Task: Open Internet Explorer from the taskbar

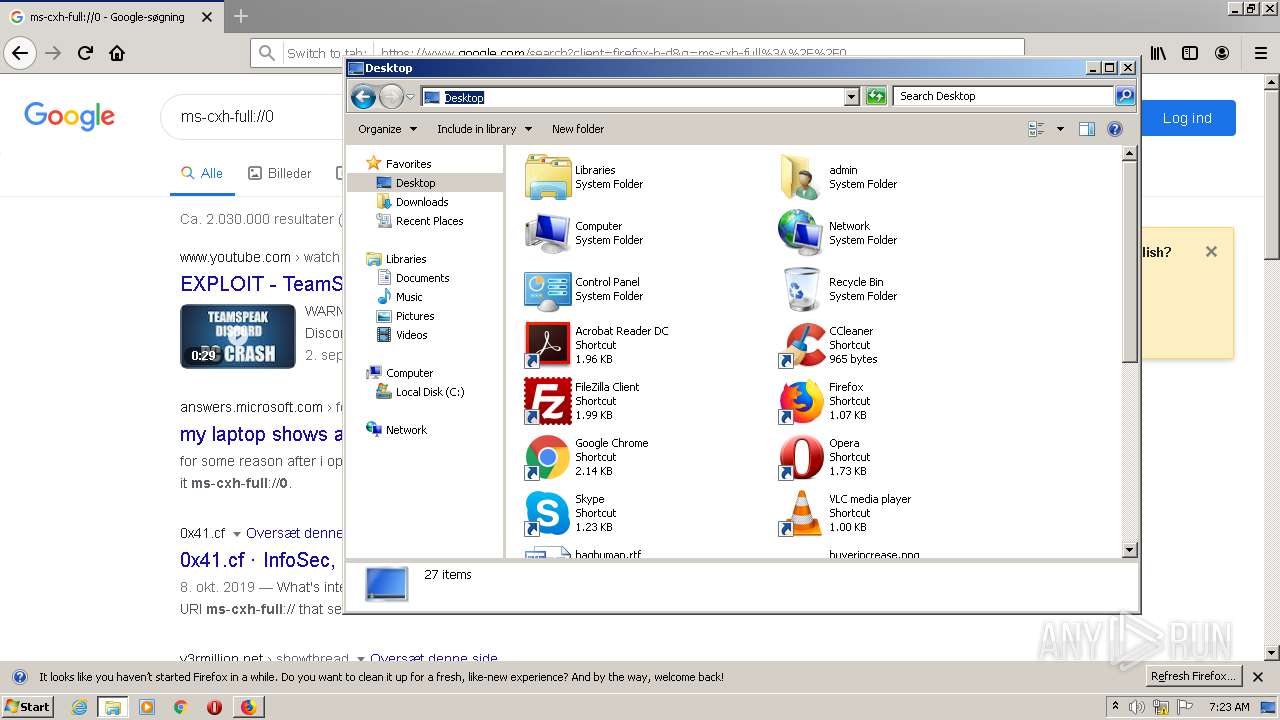Action: tap(79, 707)
